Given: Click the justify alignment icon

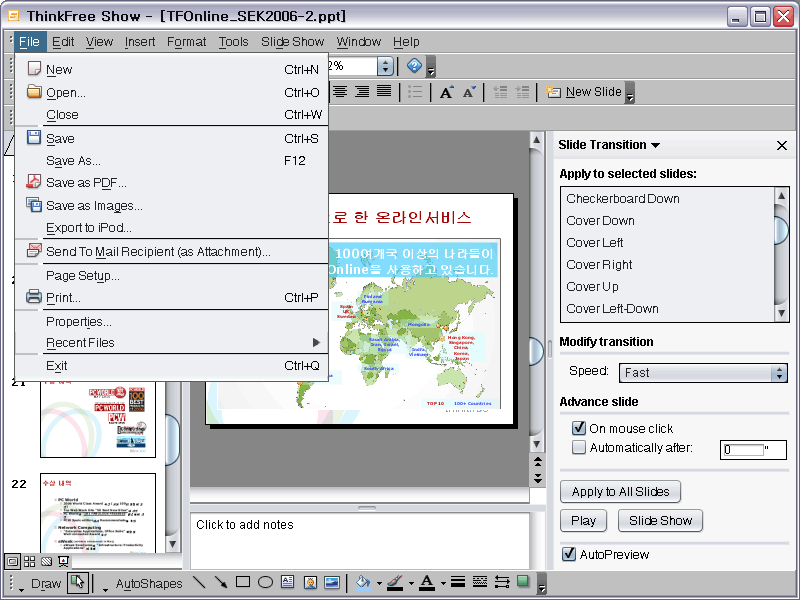Looking at the screenshot, I should [x=383, y=92].
